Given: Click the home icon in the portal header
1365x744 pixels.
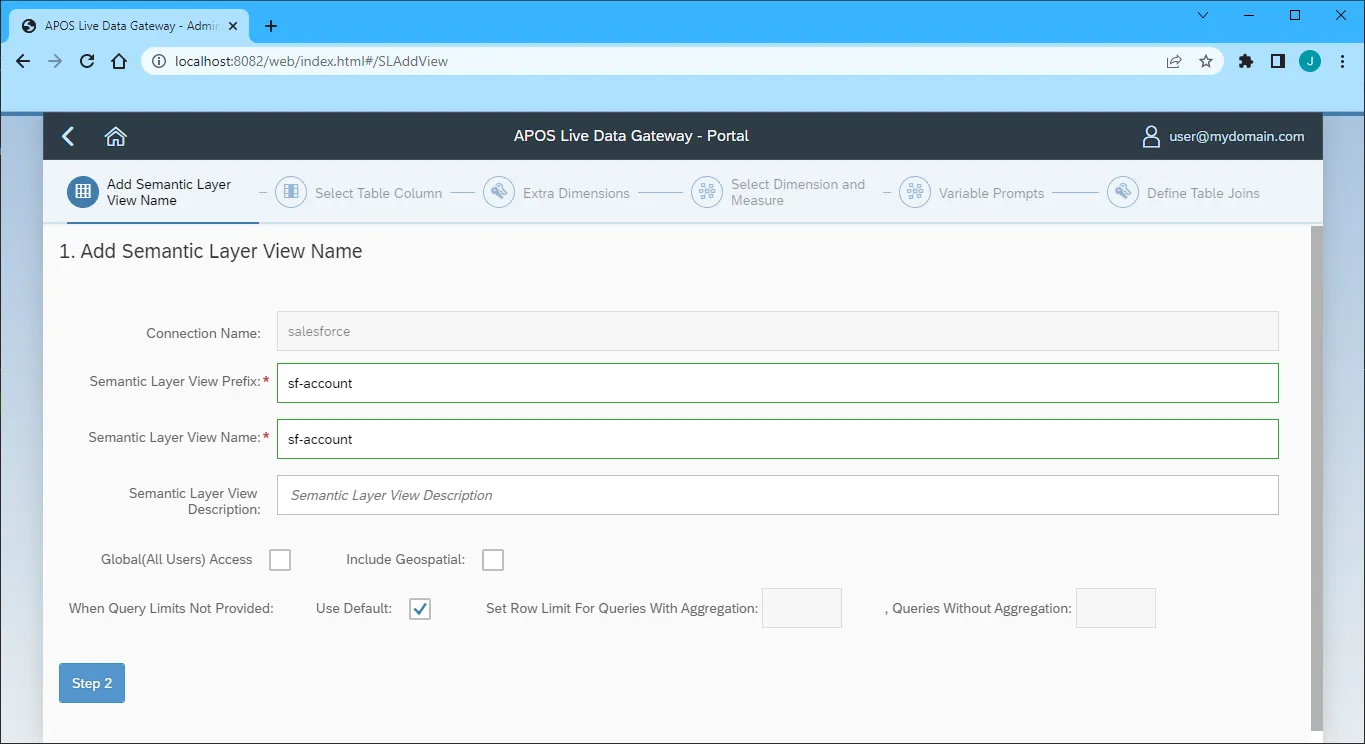Looking at the screenshot, I should (x=115, y=136).
